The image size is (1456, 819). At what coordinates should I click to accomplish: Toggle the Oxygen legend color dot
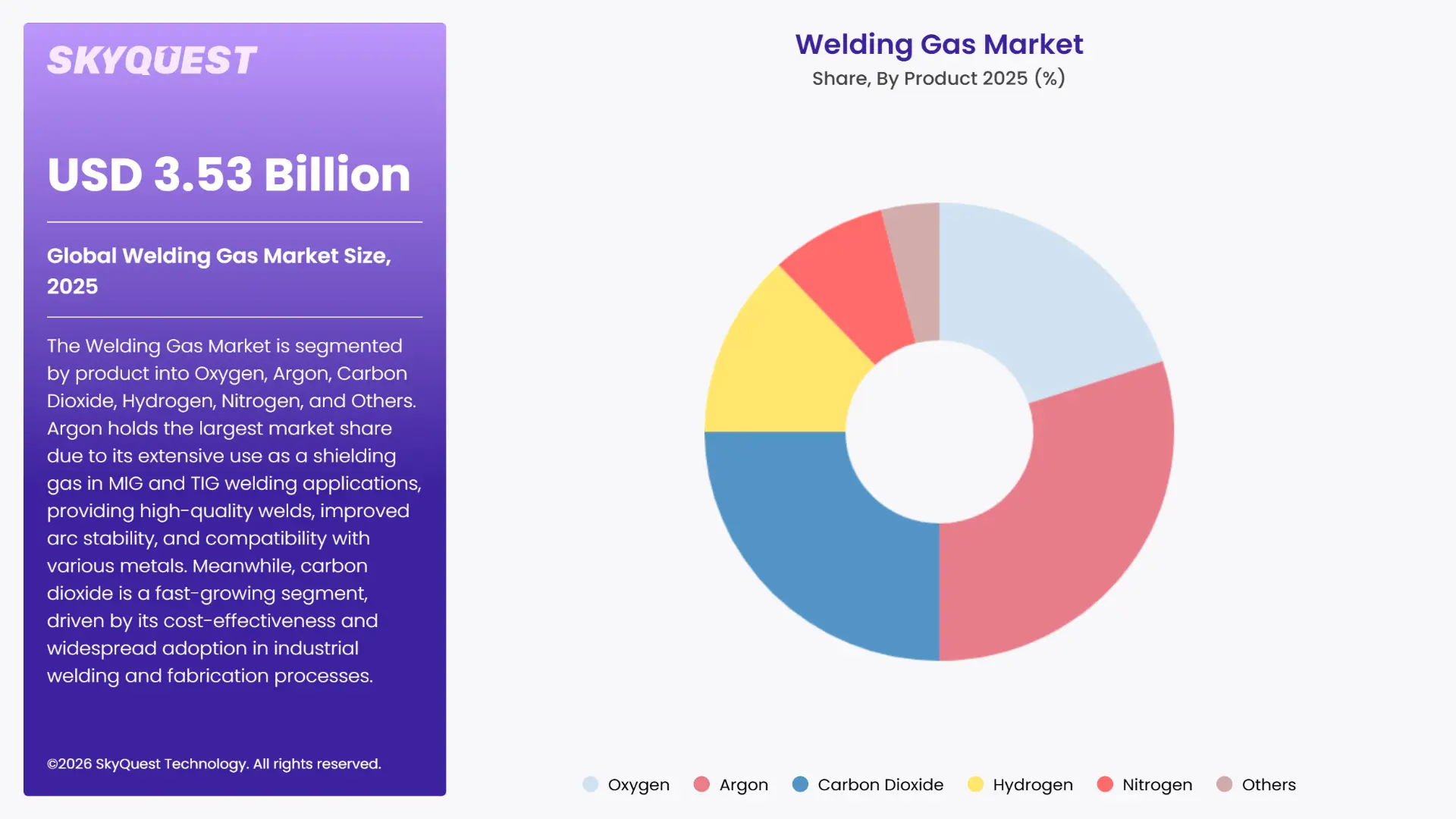click(x=591, y=784)
